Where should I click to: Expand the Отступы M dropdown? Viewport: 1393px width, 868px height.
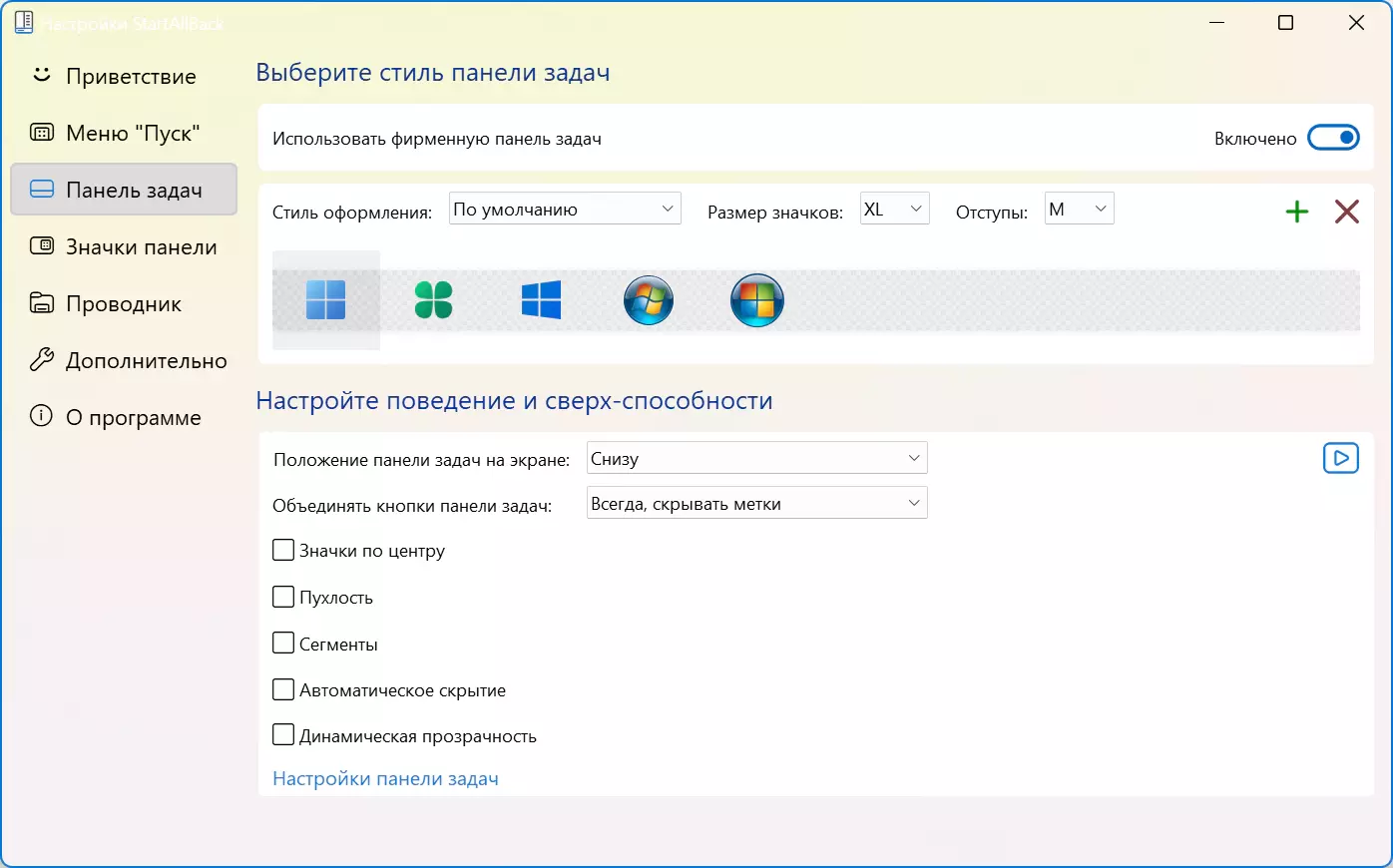(1080, 209)
